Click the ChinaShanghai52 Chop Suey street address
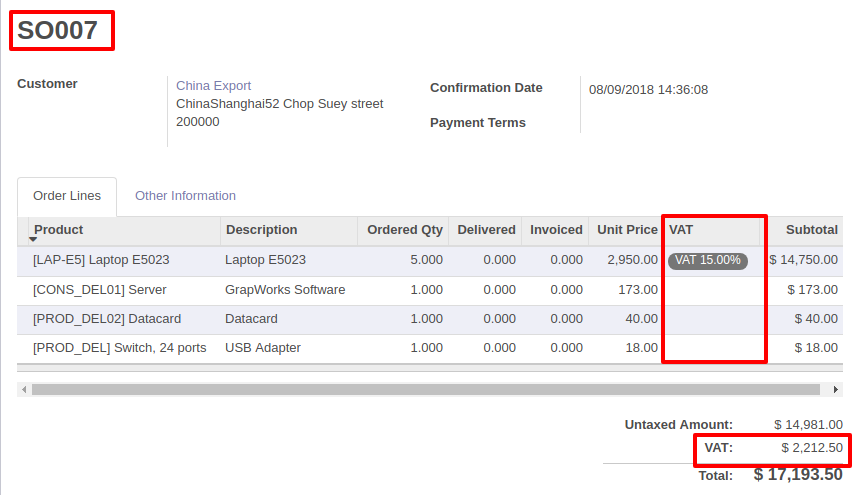The height and width of the screenshot is (495, 856). click(x=280, y=104)
